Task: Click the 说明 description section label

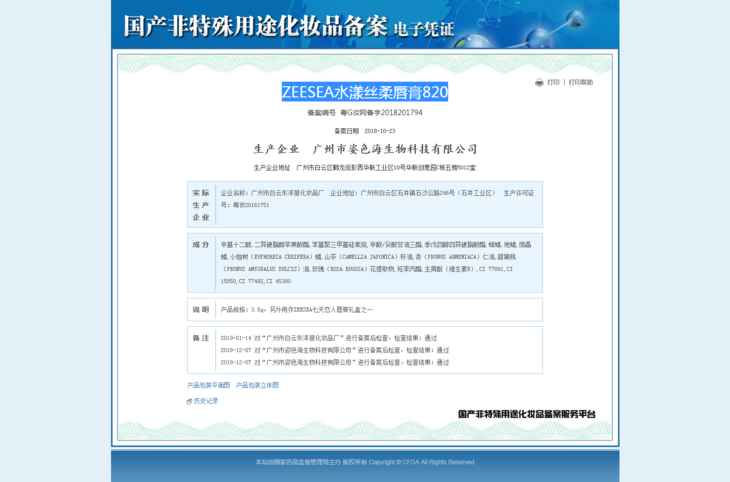Action: tap(201, 310)
